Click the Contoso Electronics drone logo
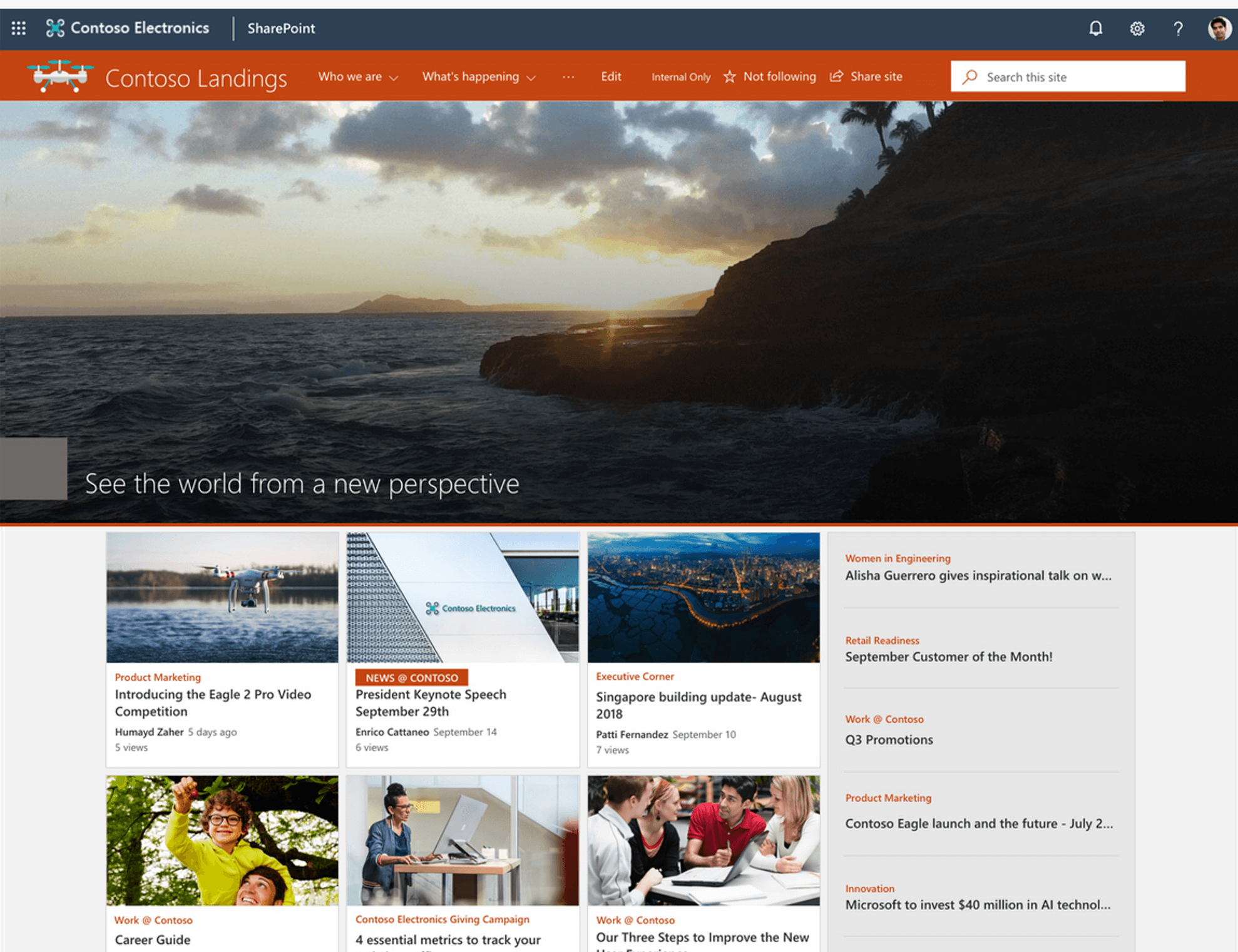 pos(55,28)
